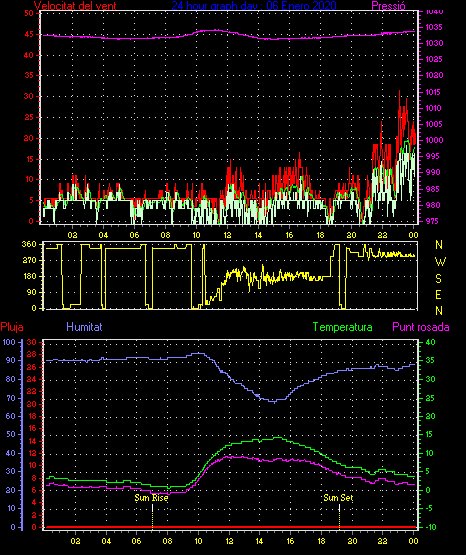Click the S compass letter beside direction chart

coord(438,279)
